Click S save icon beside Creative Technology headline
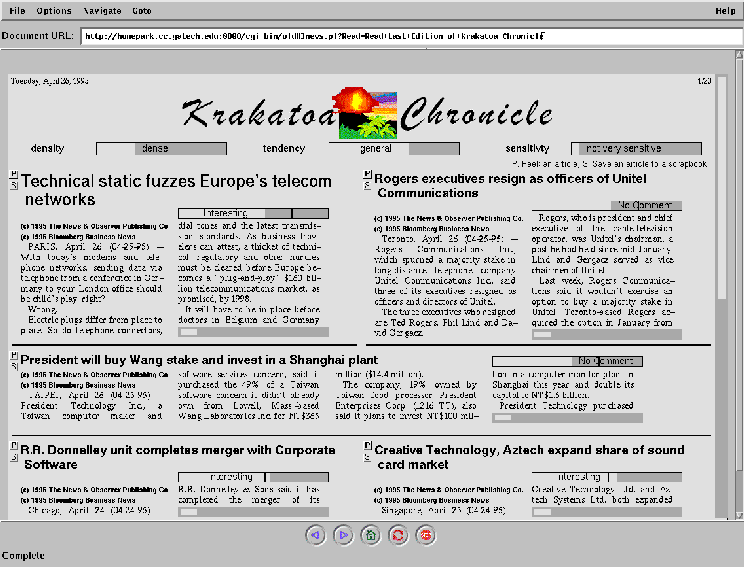This screenshot has width=744, height=567. [368, 455]
